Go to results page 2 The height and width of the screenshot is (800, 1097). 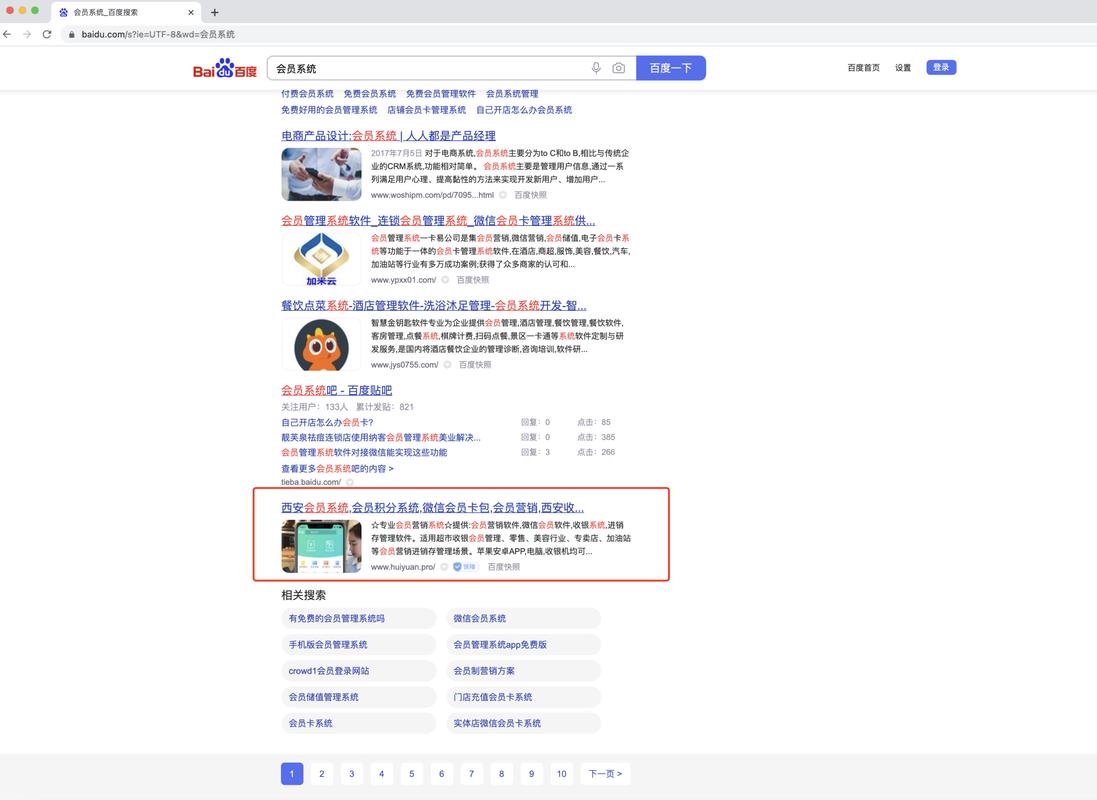pyautogui.click(x=322, y=773)
